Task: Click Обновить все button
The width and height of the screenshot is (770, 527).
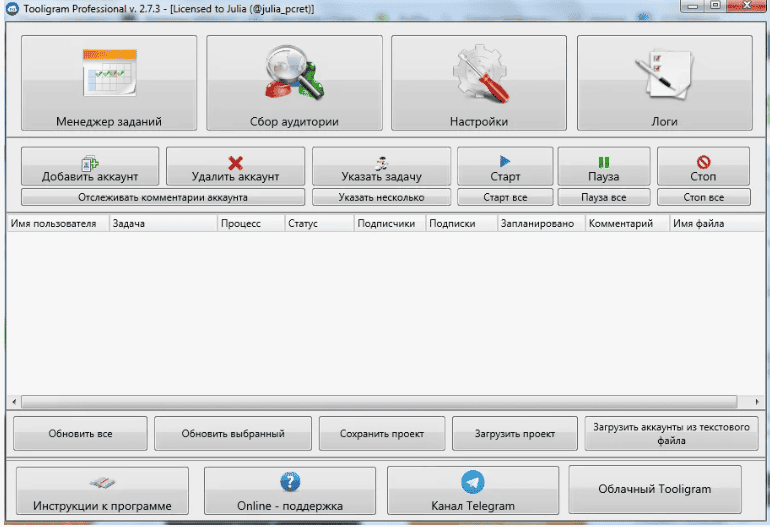Action: click(81, 434)
